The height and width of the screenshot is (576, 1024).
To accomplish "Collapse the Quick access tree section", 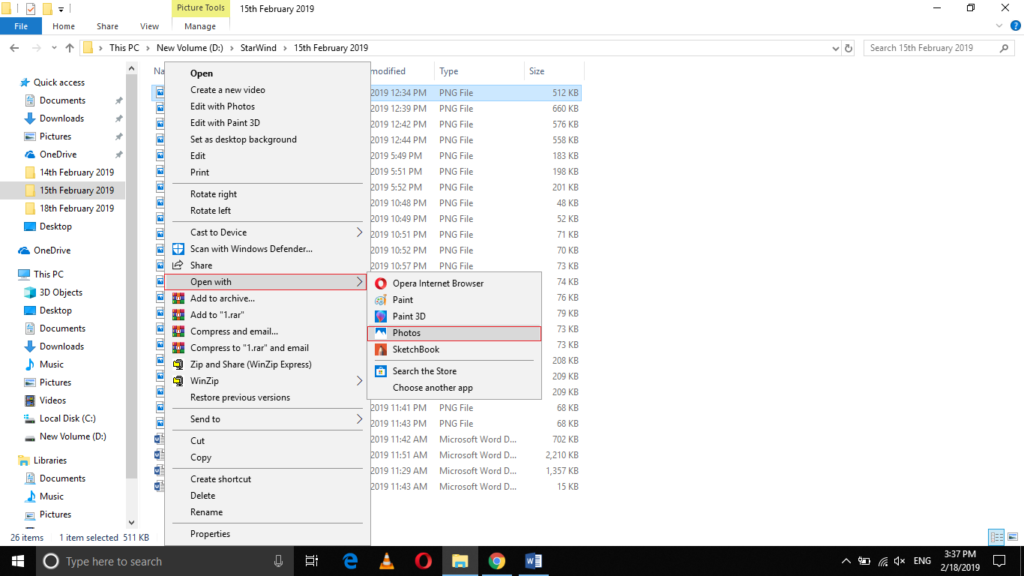I will tap(11, 83).
